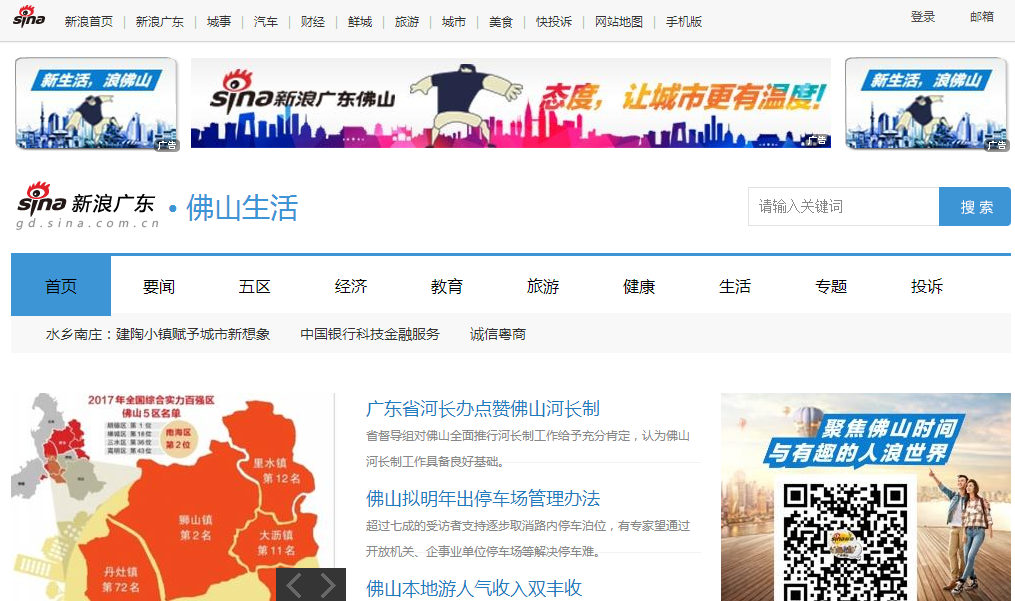Image resolution: width=1015 pixels, height=601 pixels.
Task: Open the 城市 top link
Action: [454, 22]
